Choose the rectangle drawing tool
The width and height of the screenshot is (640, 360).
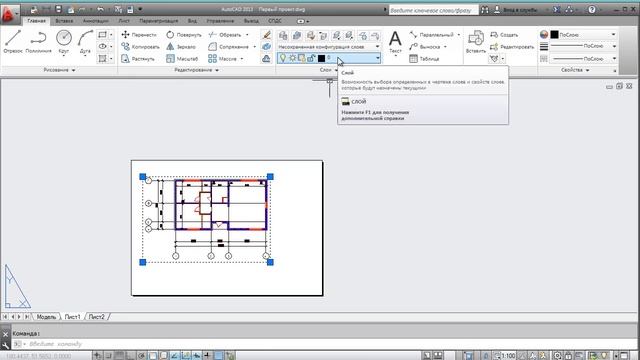[102, 35]
